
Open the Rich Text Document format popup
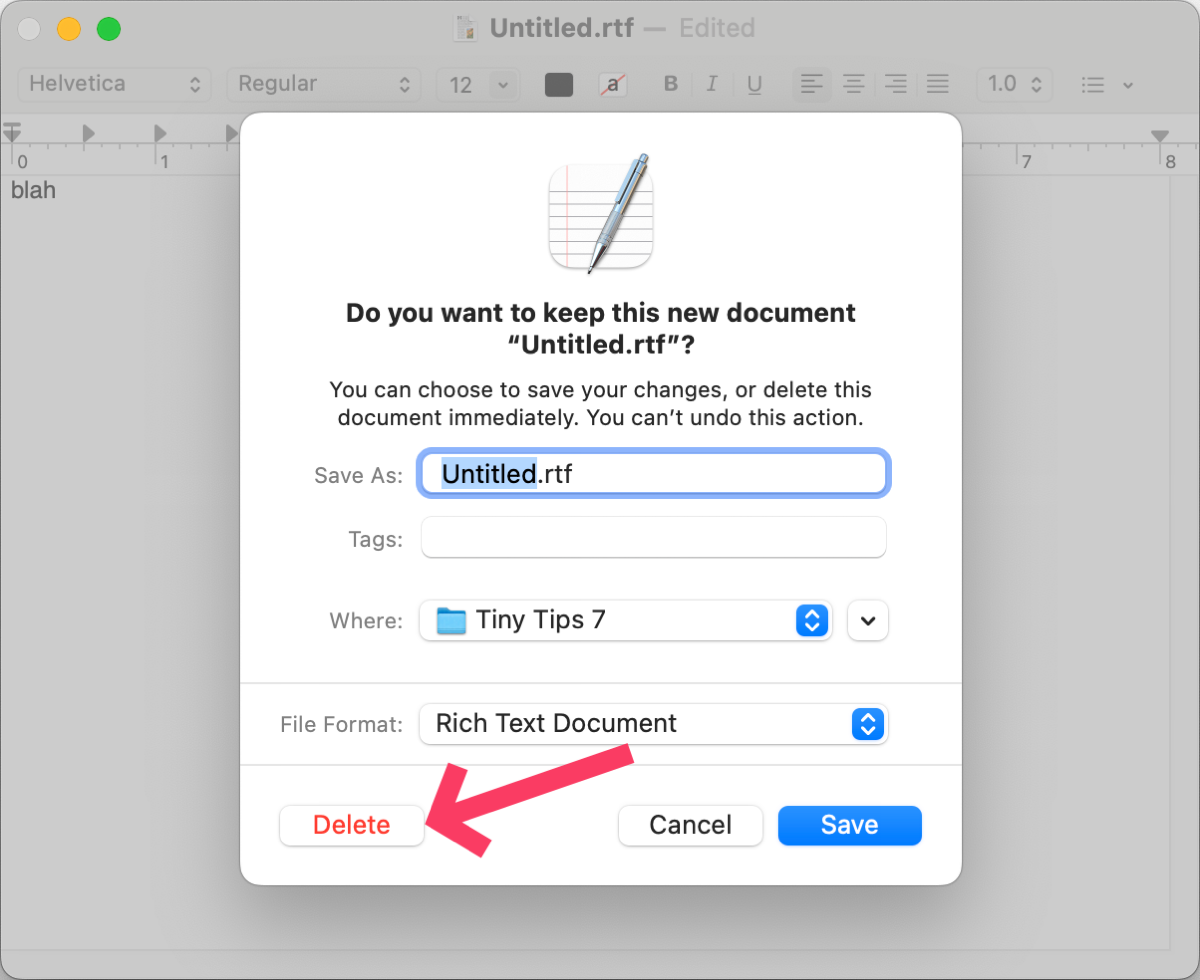tap(654, 723)
